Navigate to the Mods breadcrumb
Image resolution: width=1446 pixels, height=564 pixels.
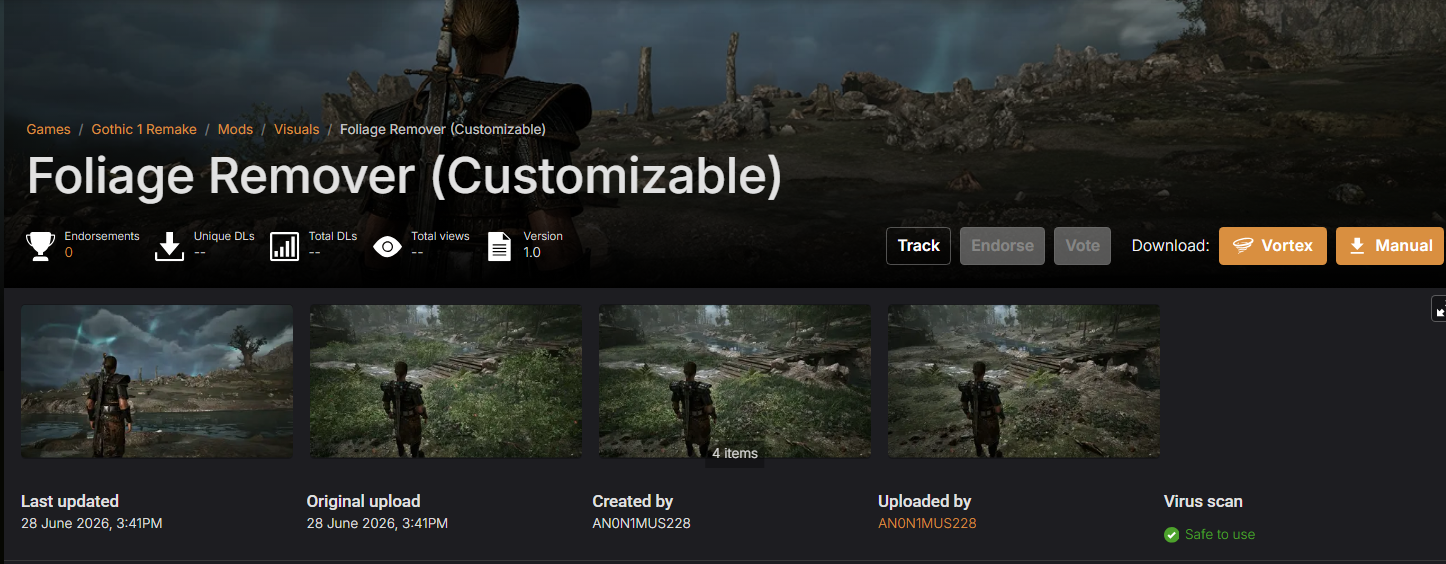[x=235, y=130]
